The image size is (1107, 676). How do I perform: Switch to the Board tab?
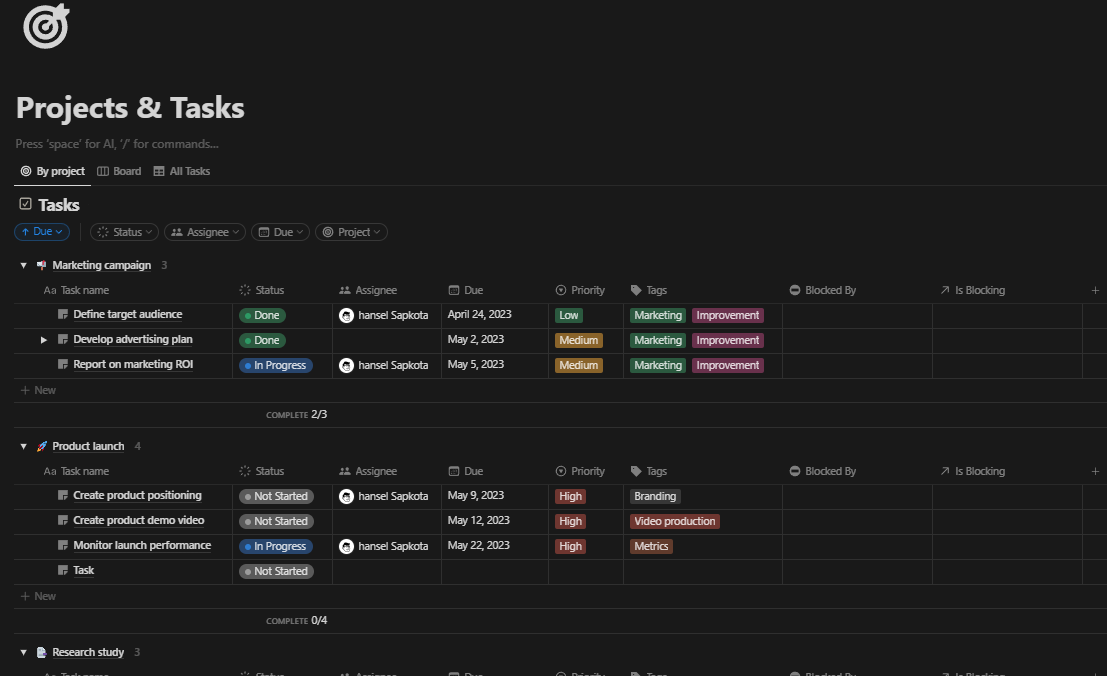[x=119, y=171]
